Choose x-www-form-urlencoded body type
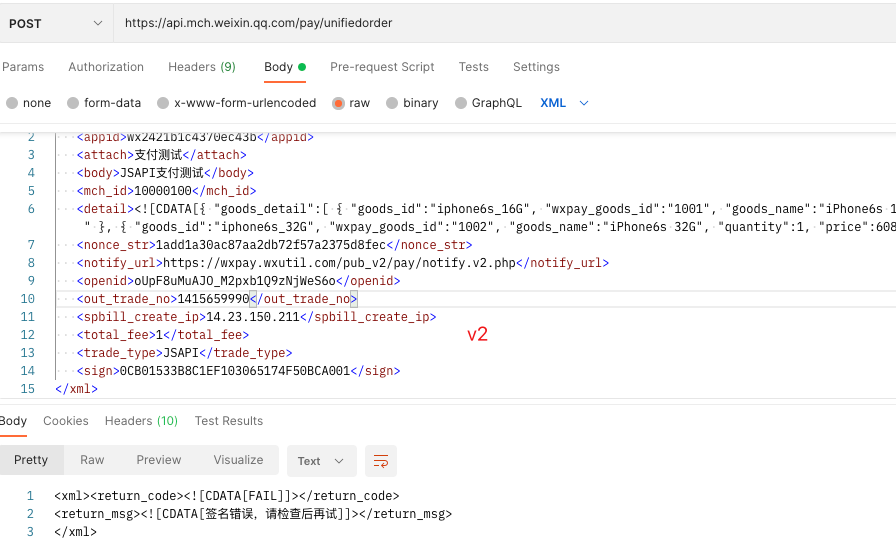Viewport: 896px width, 545px height. click(x=163, y=103)
